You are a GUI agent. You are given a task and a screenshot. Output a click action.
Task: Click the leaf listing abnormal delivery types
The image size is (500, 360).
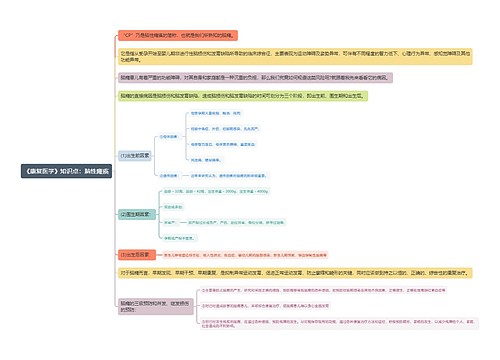point(236,222)
